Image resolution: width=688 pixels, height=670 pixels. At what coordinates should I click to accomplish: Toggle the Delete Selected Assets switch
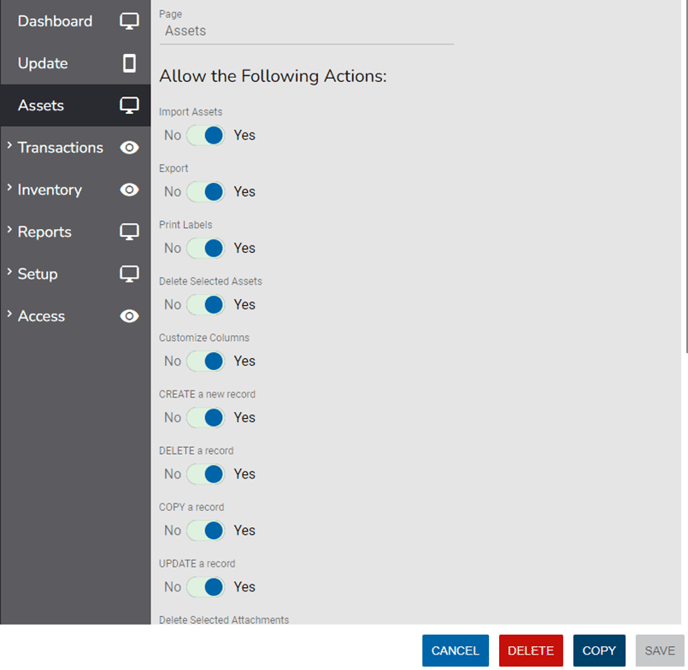[205, 305]
